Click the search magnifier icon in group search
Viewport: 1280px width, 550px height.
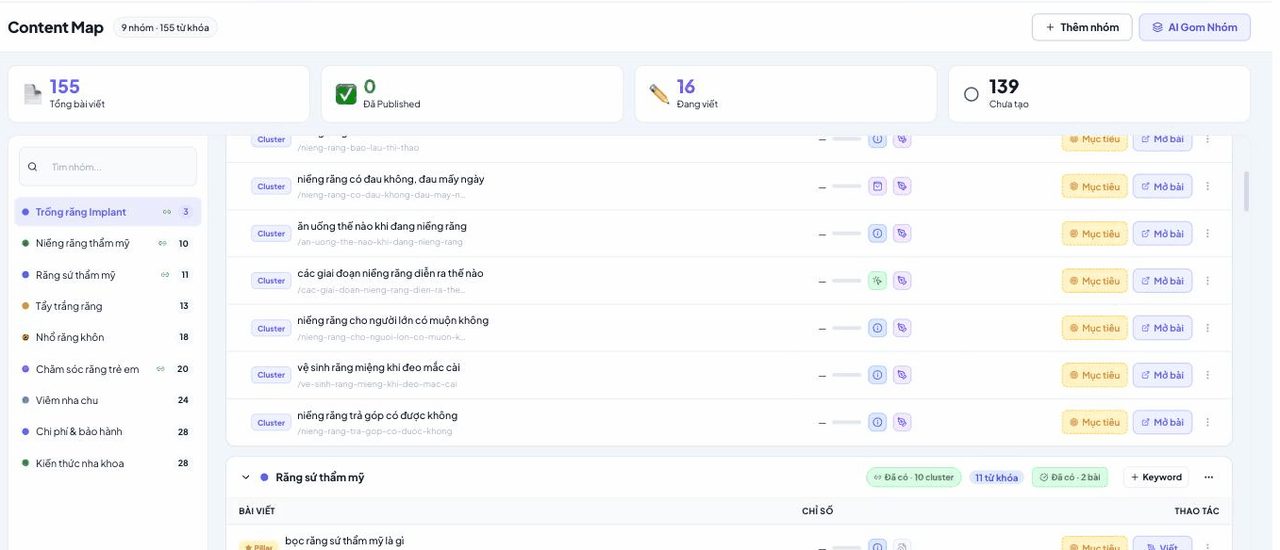click(x=33, y=167)
